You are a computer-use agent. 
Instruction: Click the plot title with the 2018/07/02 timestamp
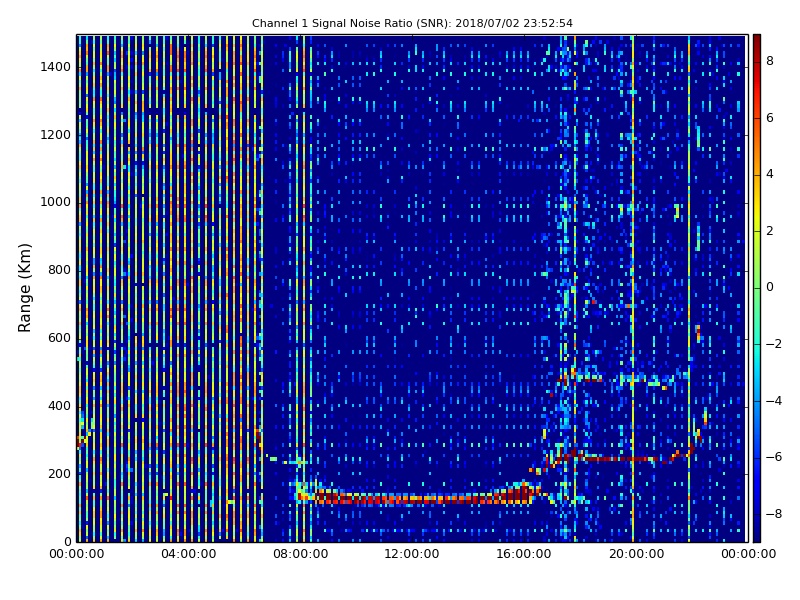412,23
